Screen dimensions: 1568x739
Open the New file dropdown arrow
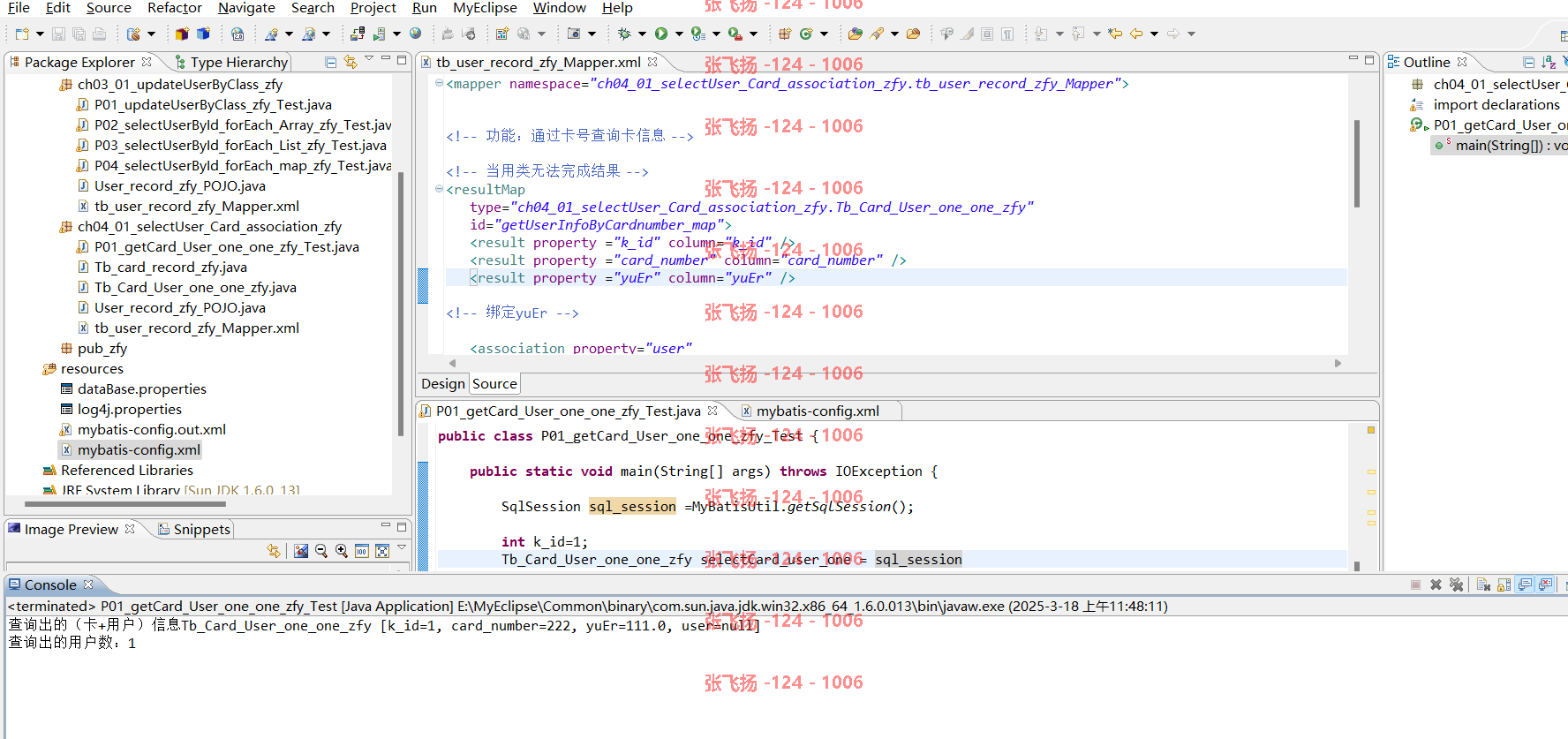[x=40, y=34]
